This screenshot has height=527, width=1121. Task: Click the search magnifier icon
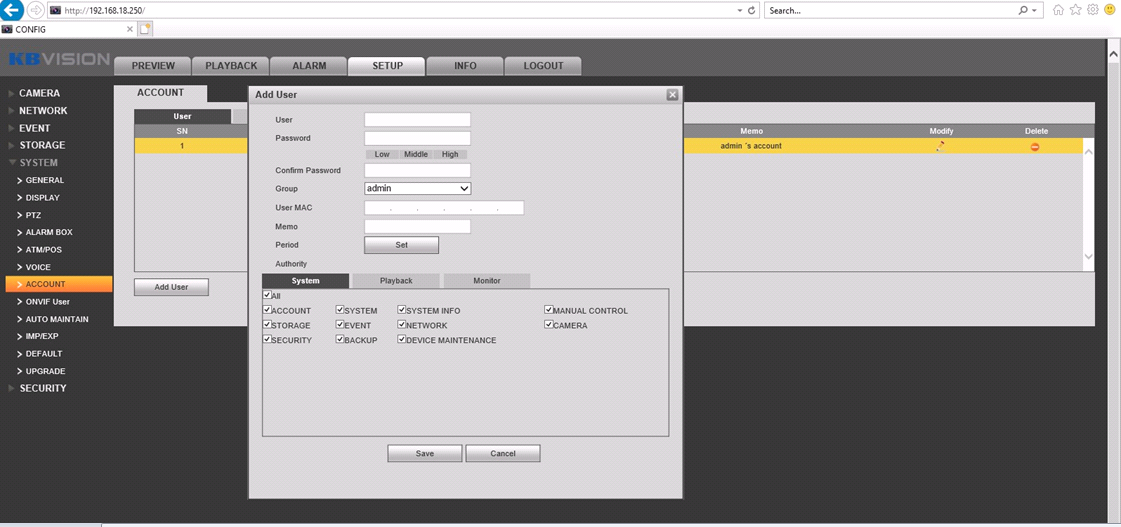(1023, 10)
